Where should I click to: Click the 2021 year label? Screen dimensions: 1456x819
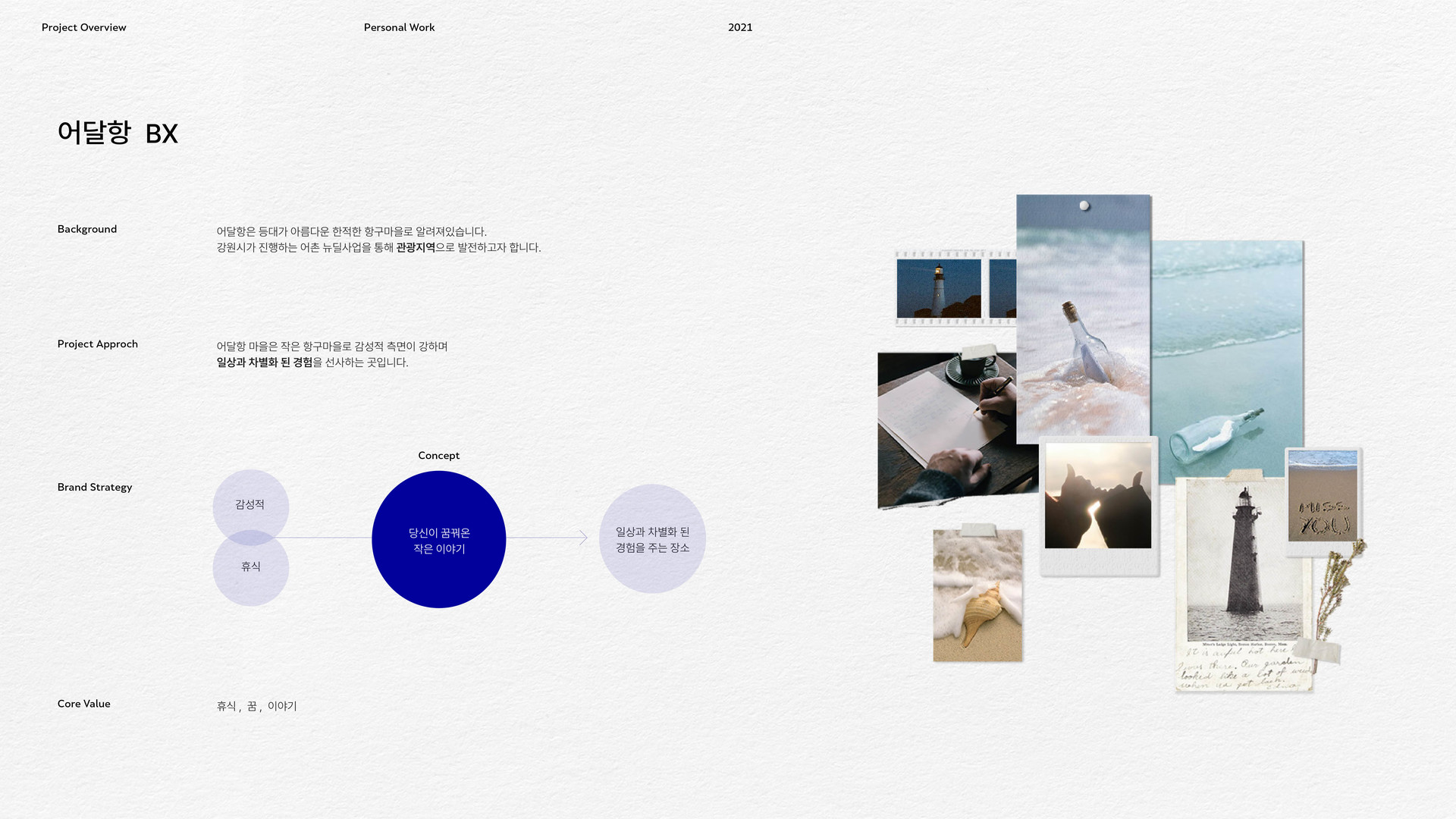point(739,27)
